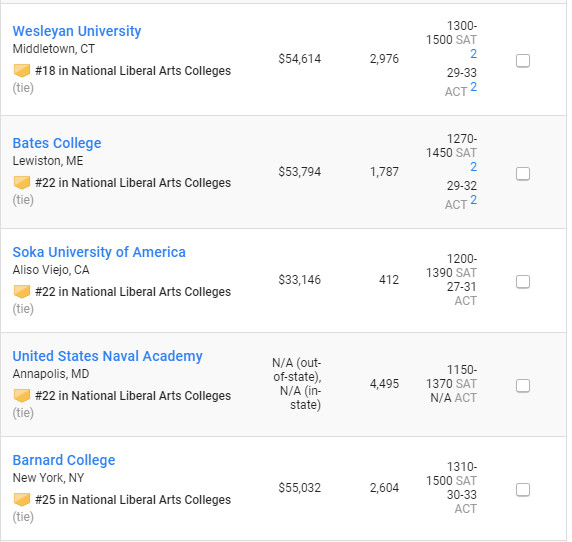Click the ranking badge icon for Barnard College
The image size is (572, 542).
(22, 499)
